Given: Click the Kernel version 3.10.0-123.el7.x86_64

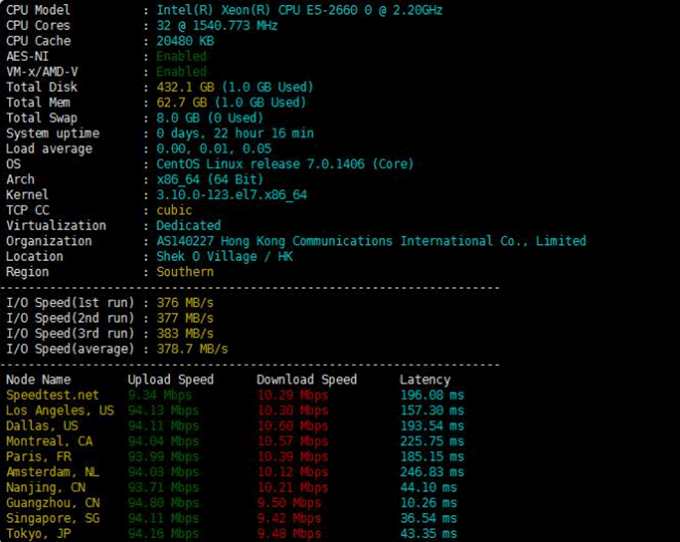Looking at the screenshot, I should point(232,195).
